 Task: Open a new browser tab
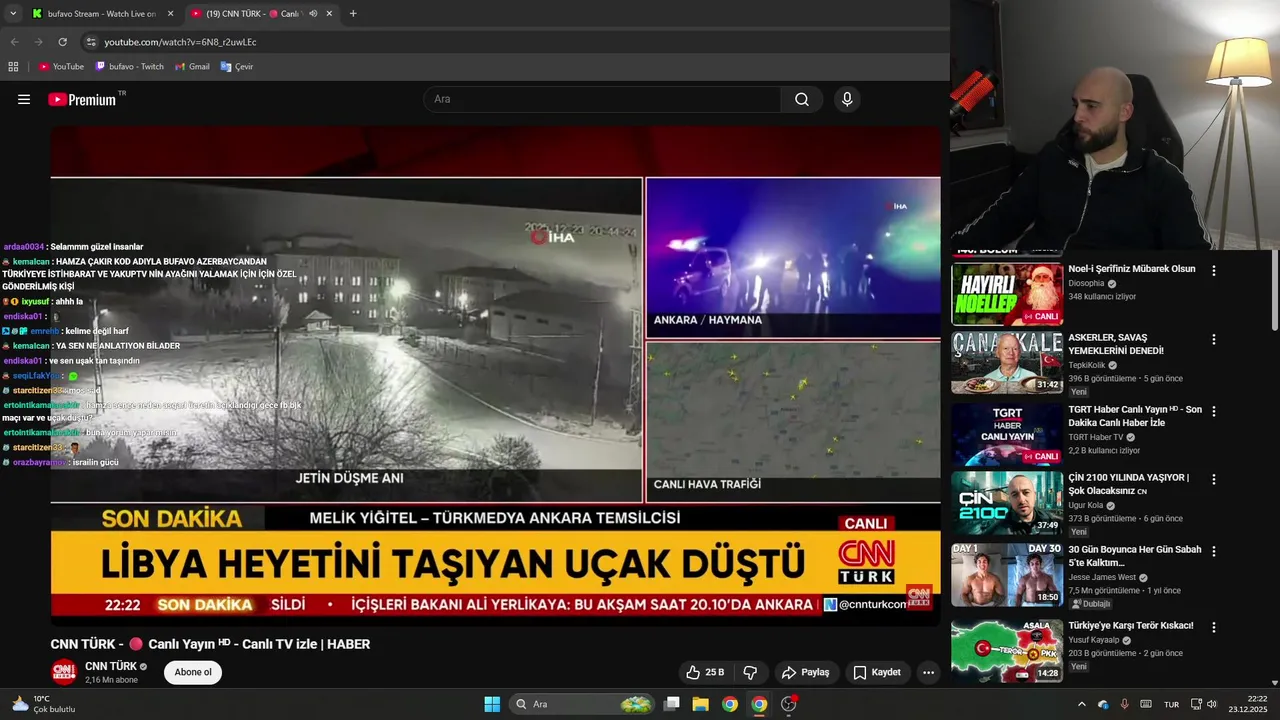tap(353, 14)
